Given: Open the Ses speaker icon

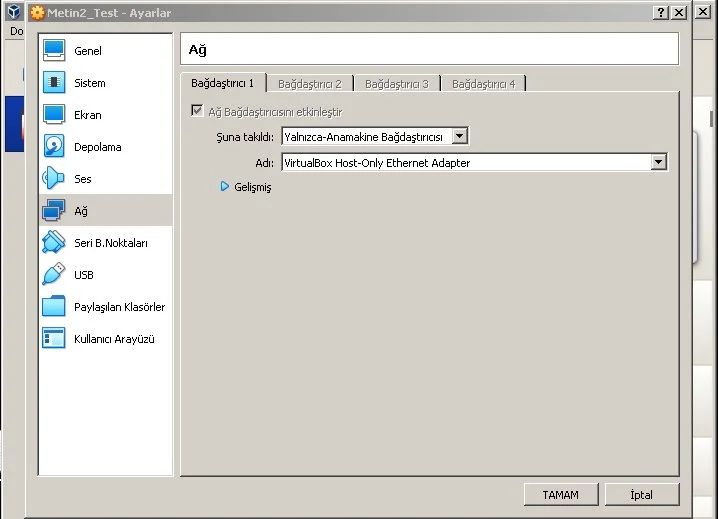Looking at the screenshot, I should [54, 179].
